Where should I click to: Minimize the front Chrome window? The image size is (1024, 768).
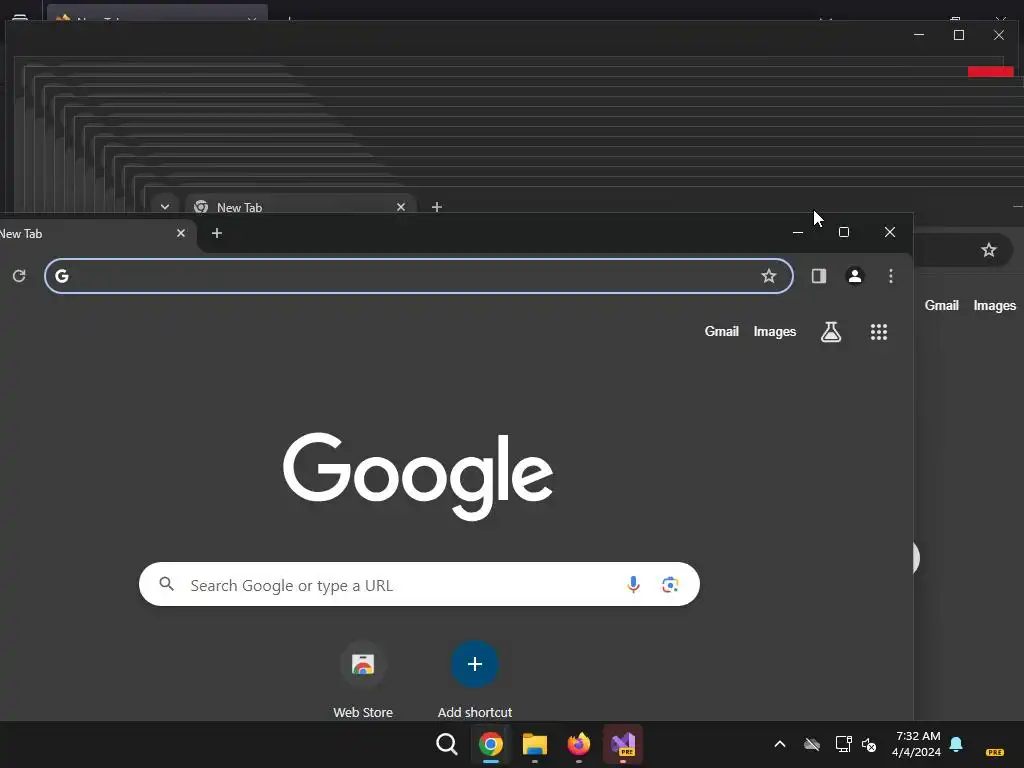(797, 232)
